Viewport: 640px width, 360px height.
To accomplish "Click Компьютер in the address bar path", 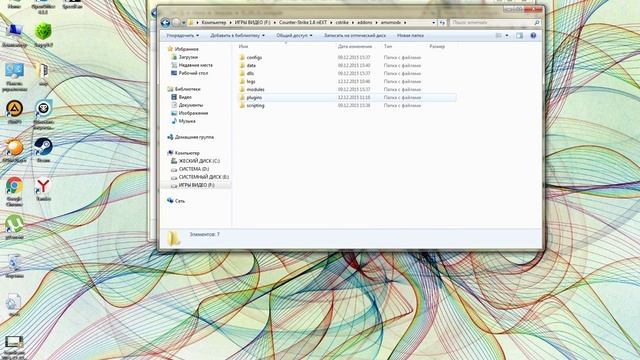I will coord(213,23).
